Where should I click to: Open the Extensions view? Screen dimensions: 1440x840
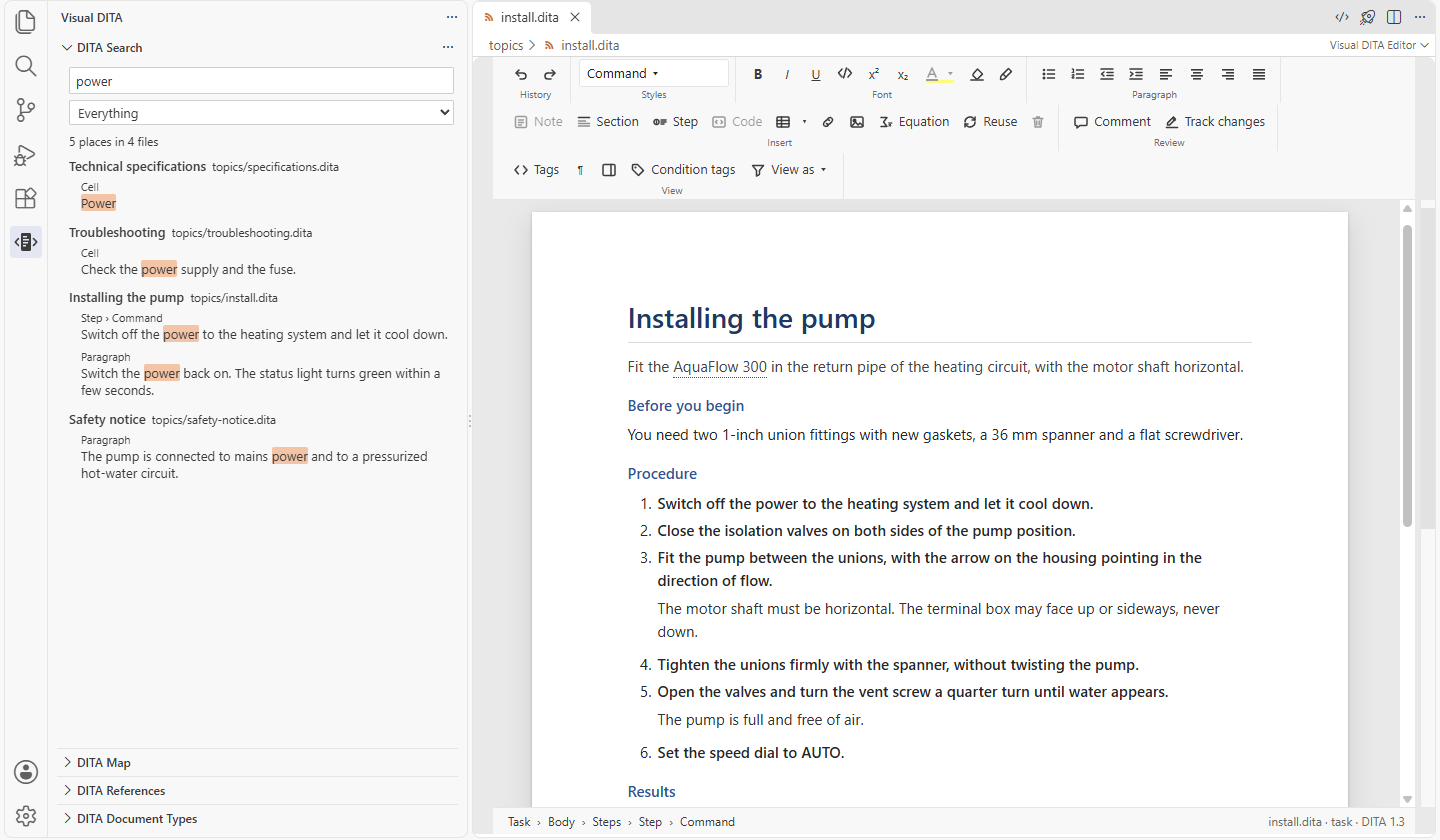[26, 198]
